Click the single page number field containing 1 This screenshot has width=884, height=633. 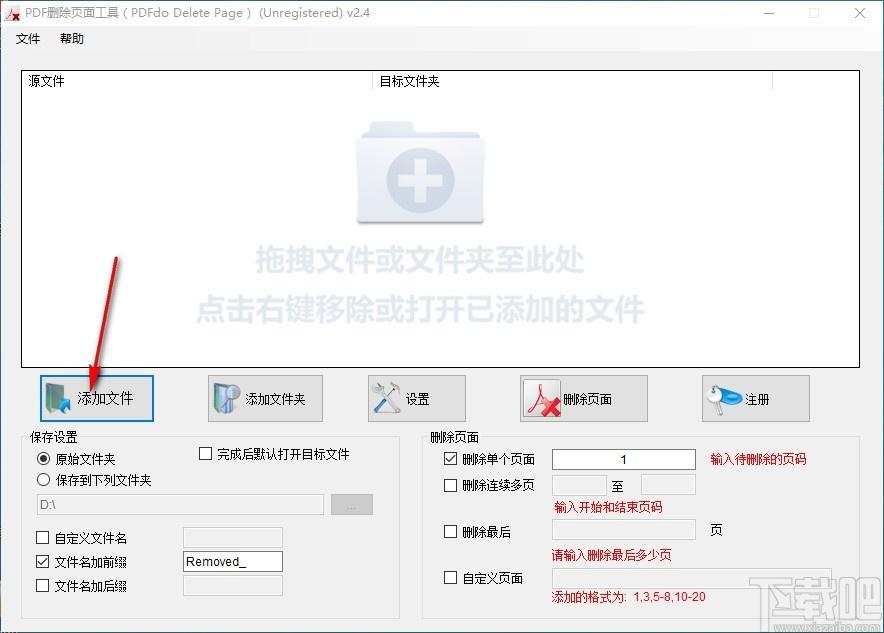624,459
